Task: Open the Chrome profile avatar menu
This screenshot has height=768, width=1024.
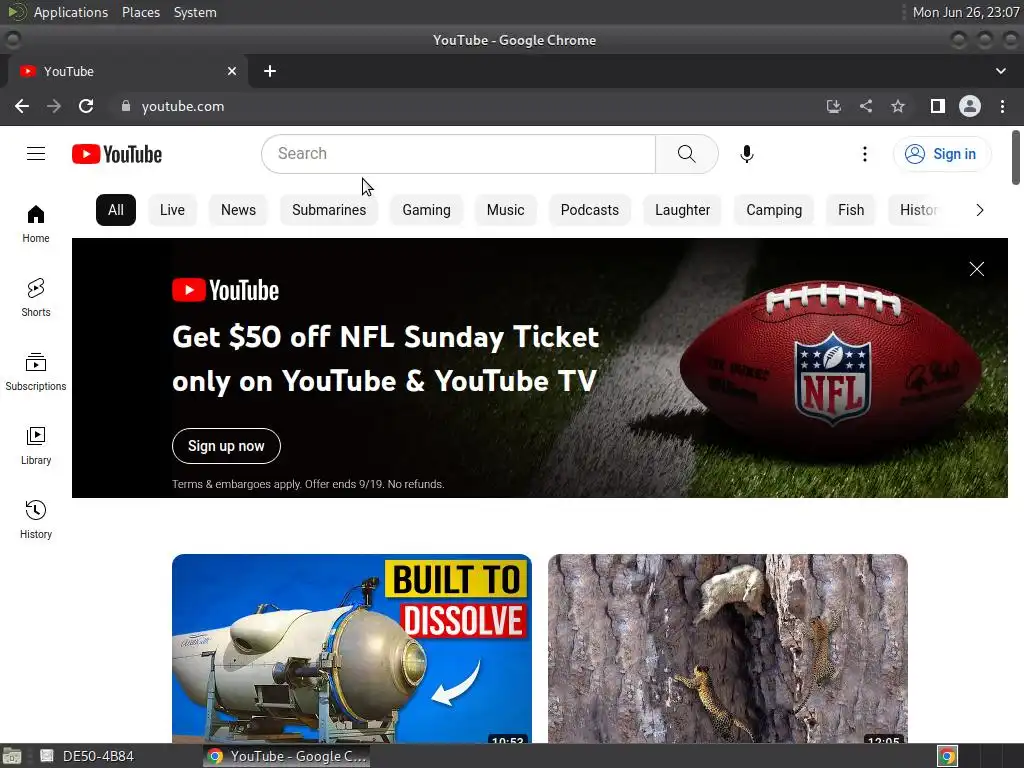Action: coord(970,106)
